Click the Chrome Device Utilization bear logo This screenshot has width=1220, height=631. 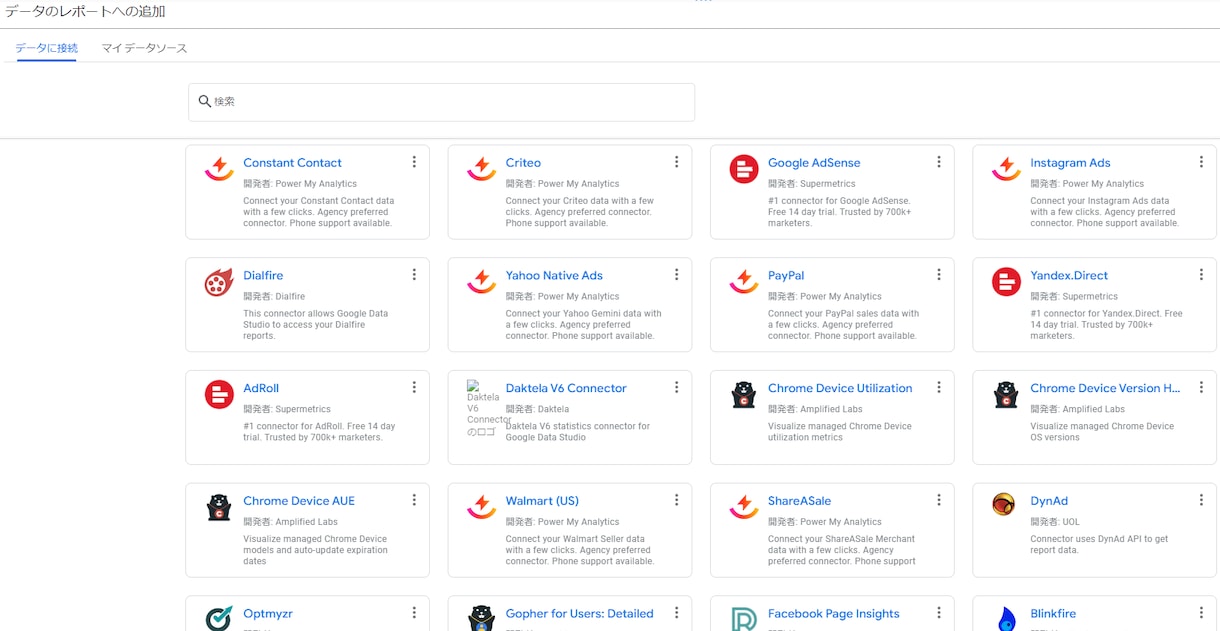click(744, 395)
